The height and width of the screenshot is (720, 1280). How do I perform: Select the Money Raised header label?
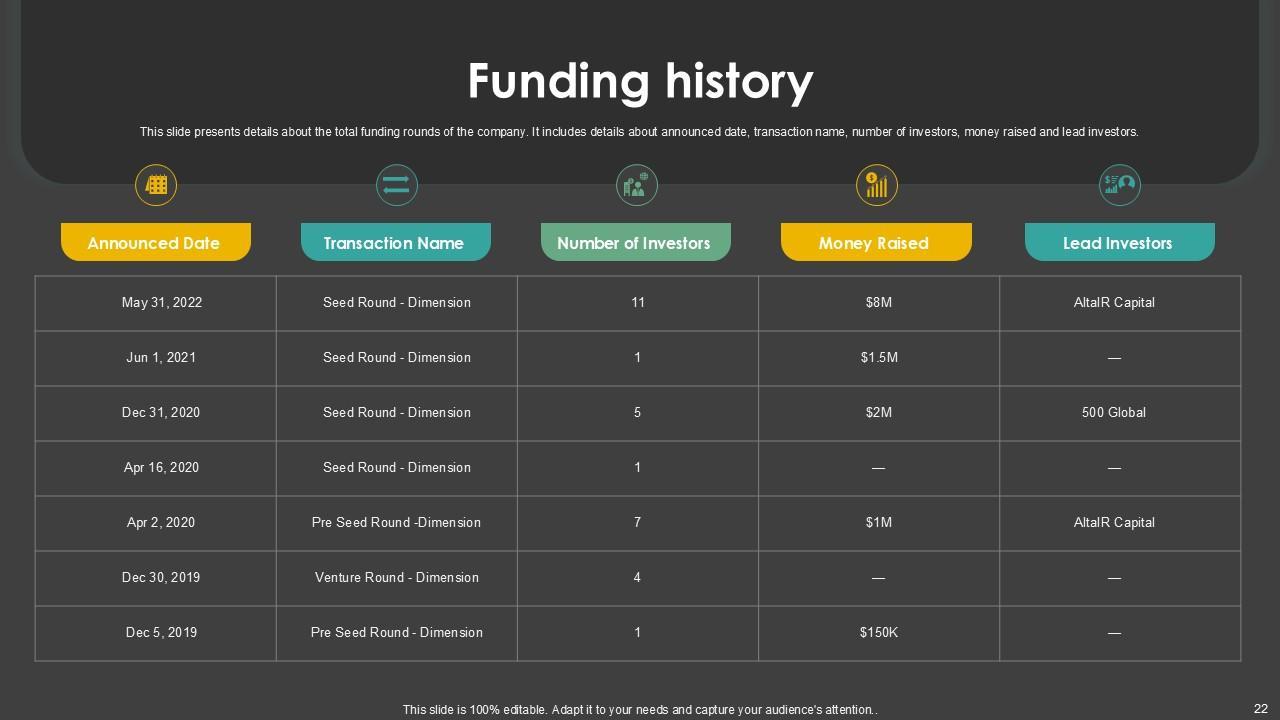[x=874, y=243]
